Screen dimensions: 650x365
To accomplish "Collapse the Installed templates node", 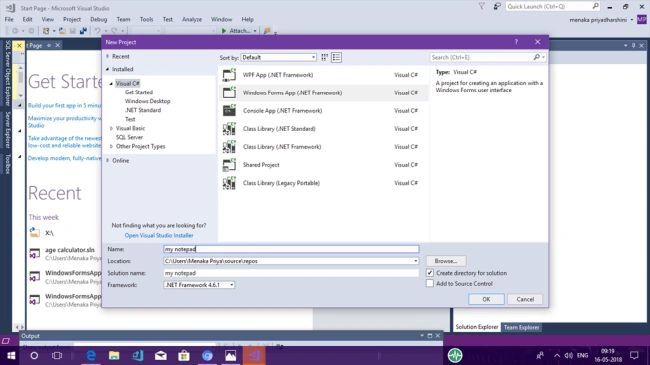I will (x=108, y=69).
